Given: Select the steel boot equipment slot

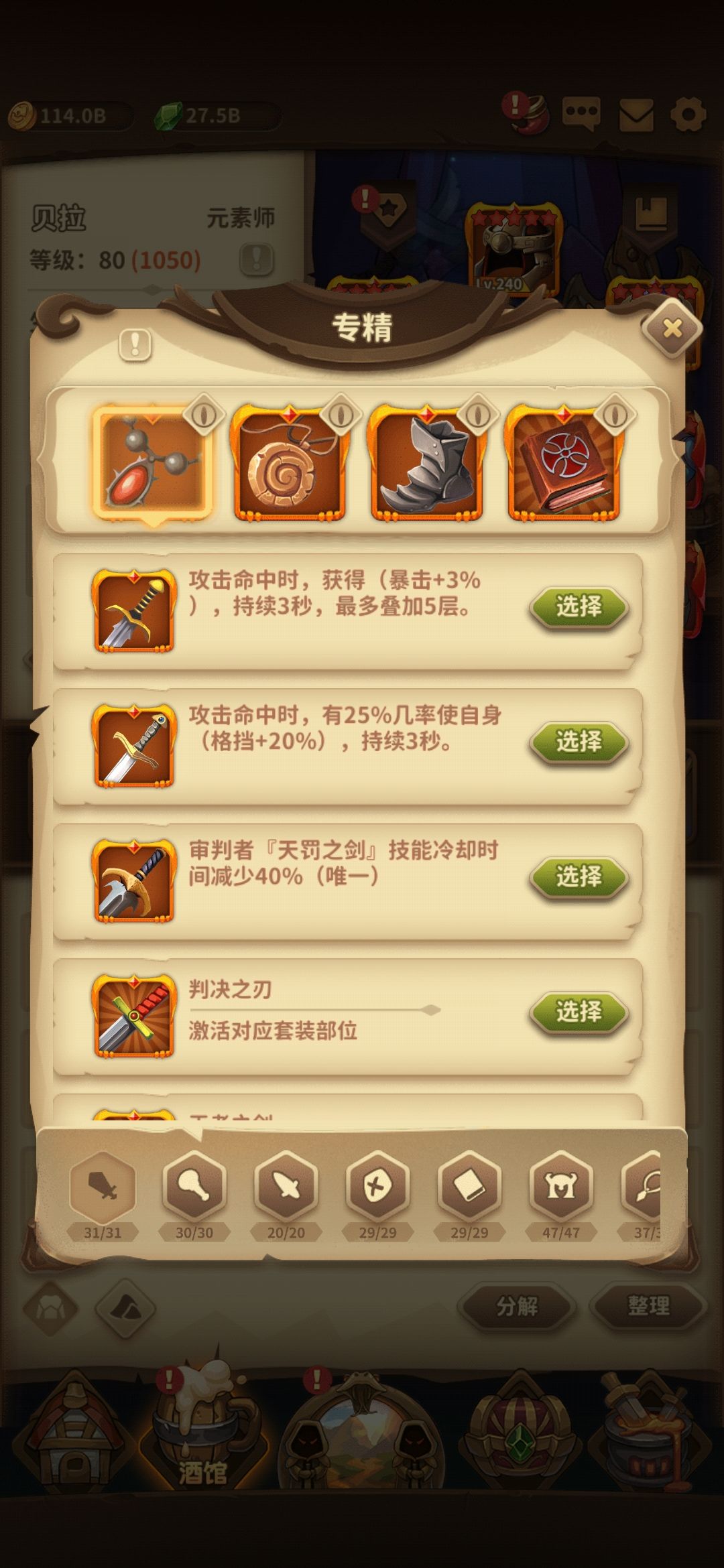Looking at the screenshot, I should click(426, 464).
